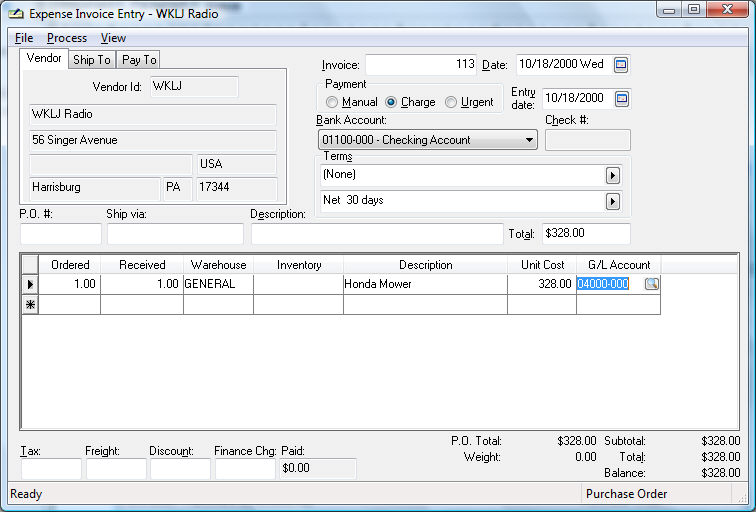Click the Invoice number field
Image resolution: width=756 pixels, height=512 pixels.
pos(421,65)
